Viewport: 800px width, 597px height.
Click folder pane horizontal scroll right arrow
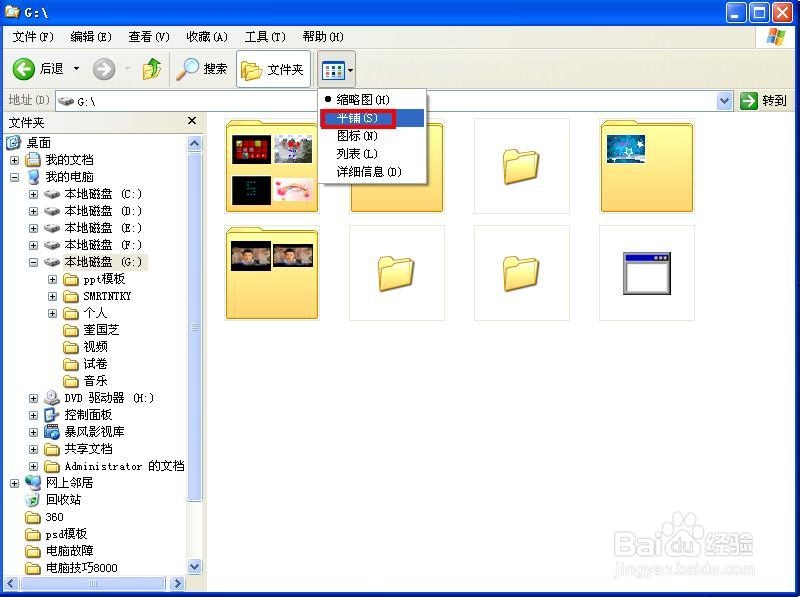click(x=177, y=583)
